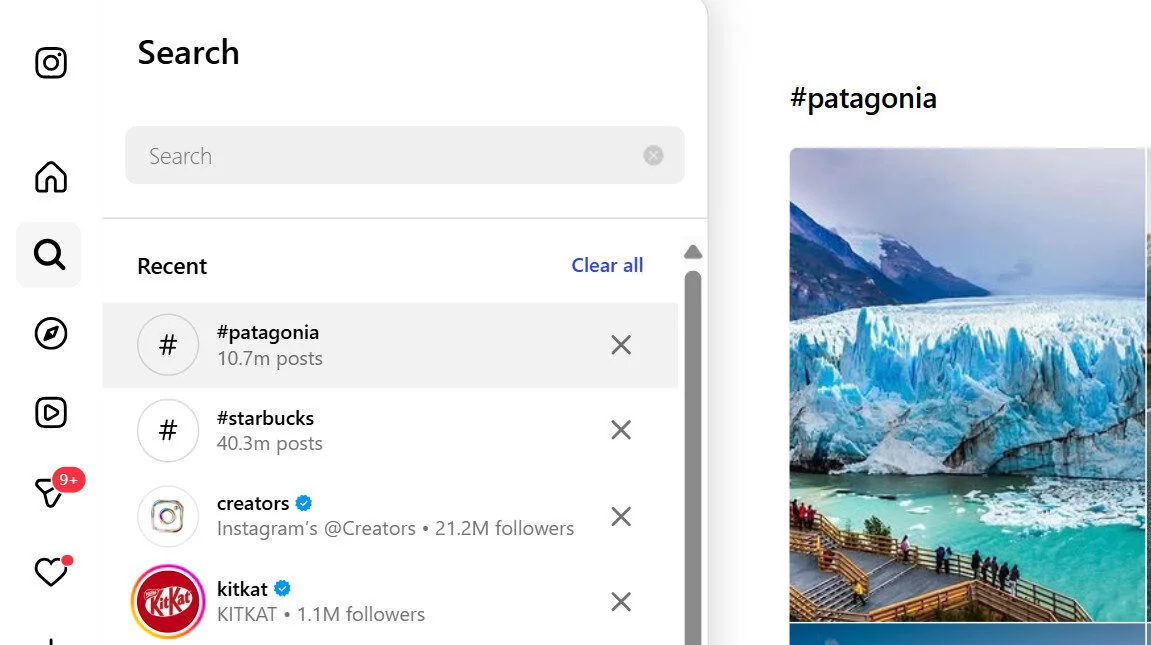Select the Search magnifier icon
Screen dimensions: 1151x645
(x=49, y=255)
